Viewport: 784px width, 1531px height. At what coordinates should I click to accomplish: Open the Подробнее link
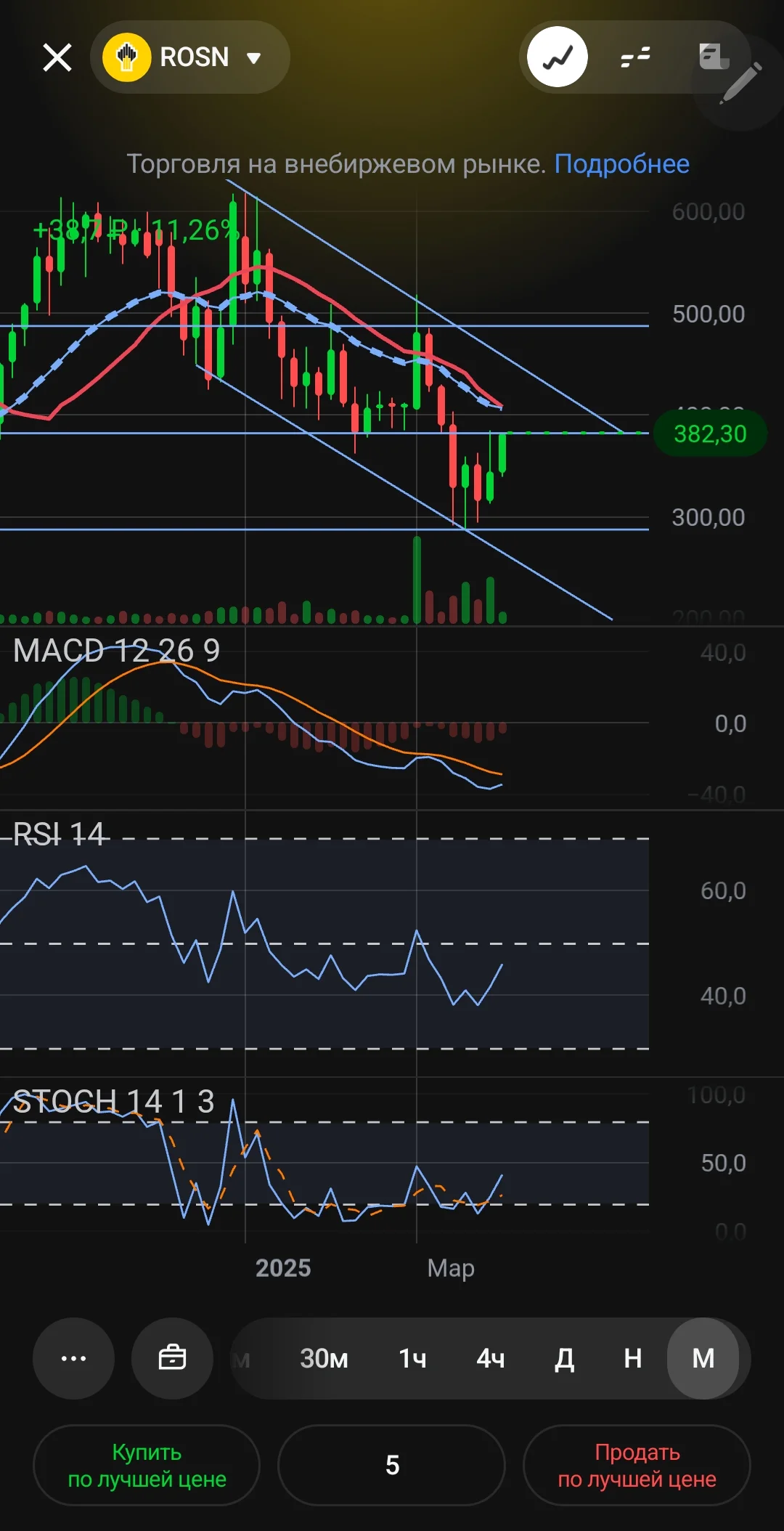[622, 164]
